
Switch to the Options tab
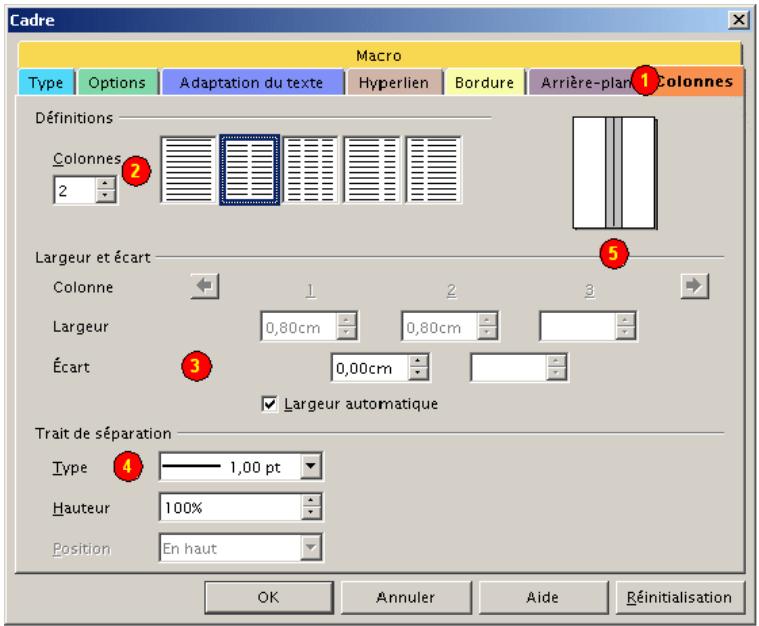click(117, 82)
